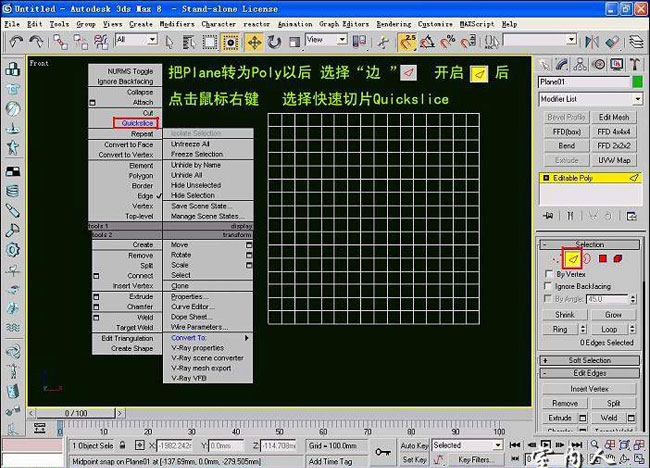
Task: Open the Modifiers menu
Action: coord(177,24)
